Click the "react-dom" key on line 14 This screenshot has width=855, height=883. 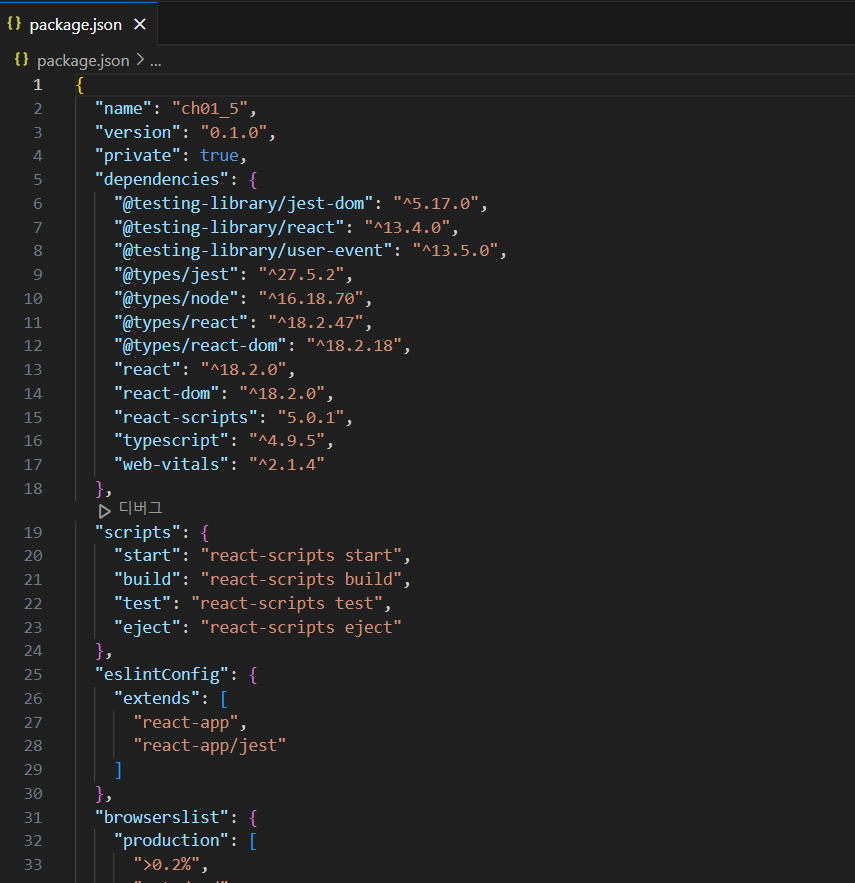(x=166, y=394)
